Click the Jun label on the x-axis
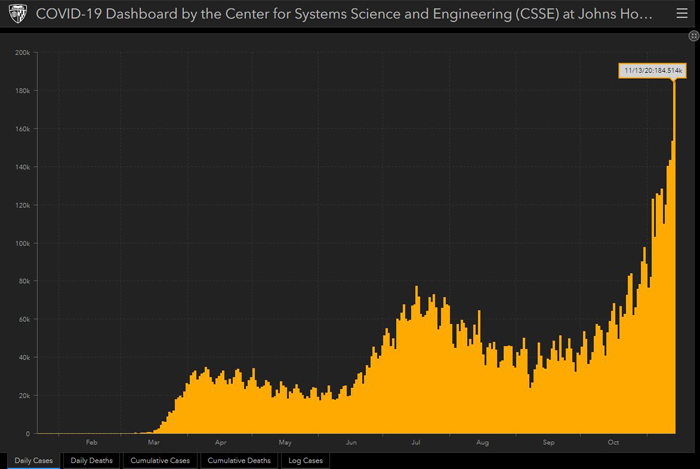This screenshot has height=469, width=700. click(351, 442)
